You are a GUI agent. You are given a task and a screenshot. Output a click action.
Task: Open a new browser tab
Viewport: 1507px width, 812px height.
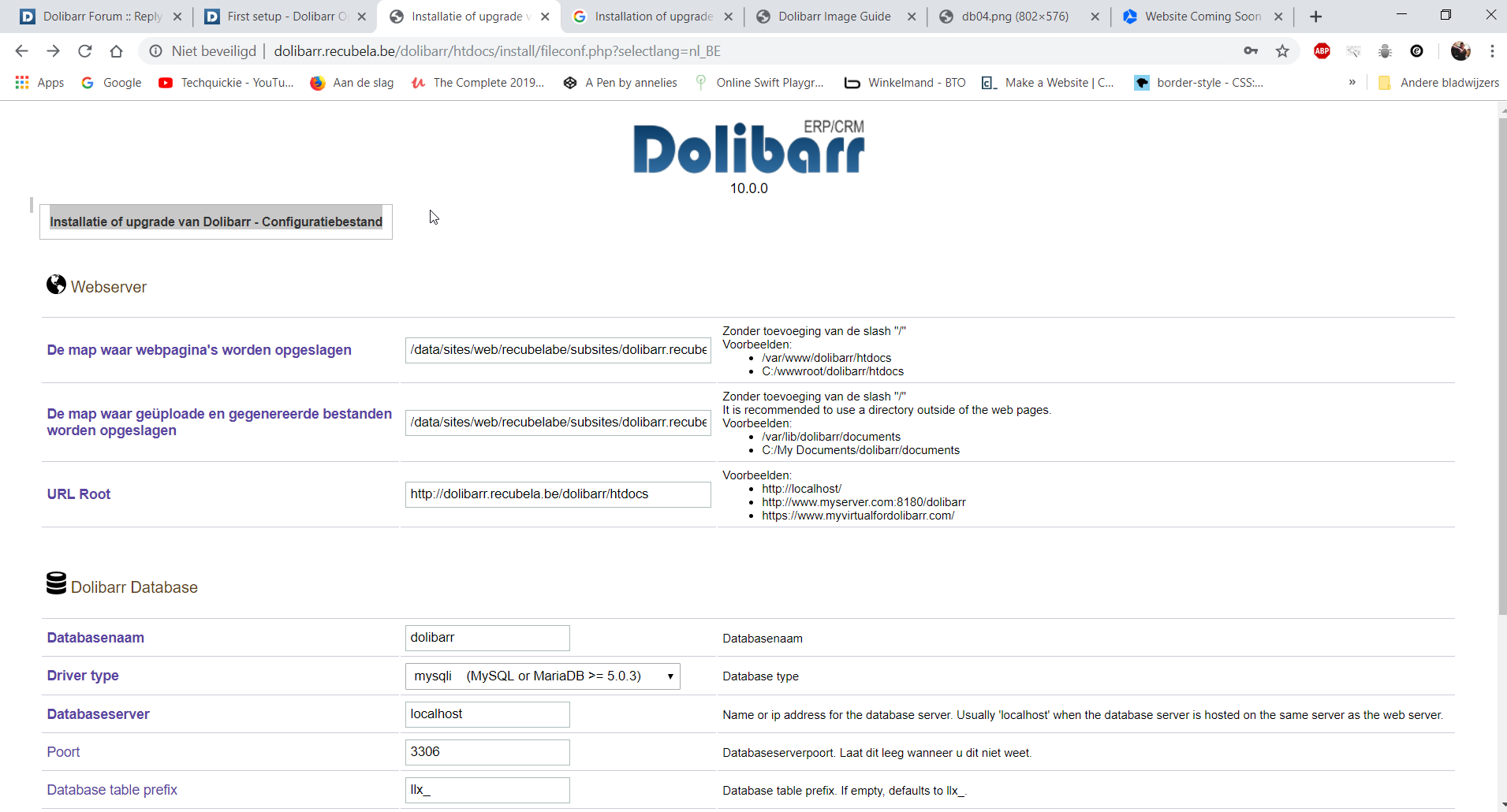pos(1315,17)
